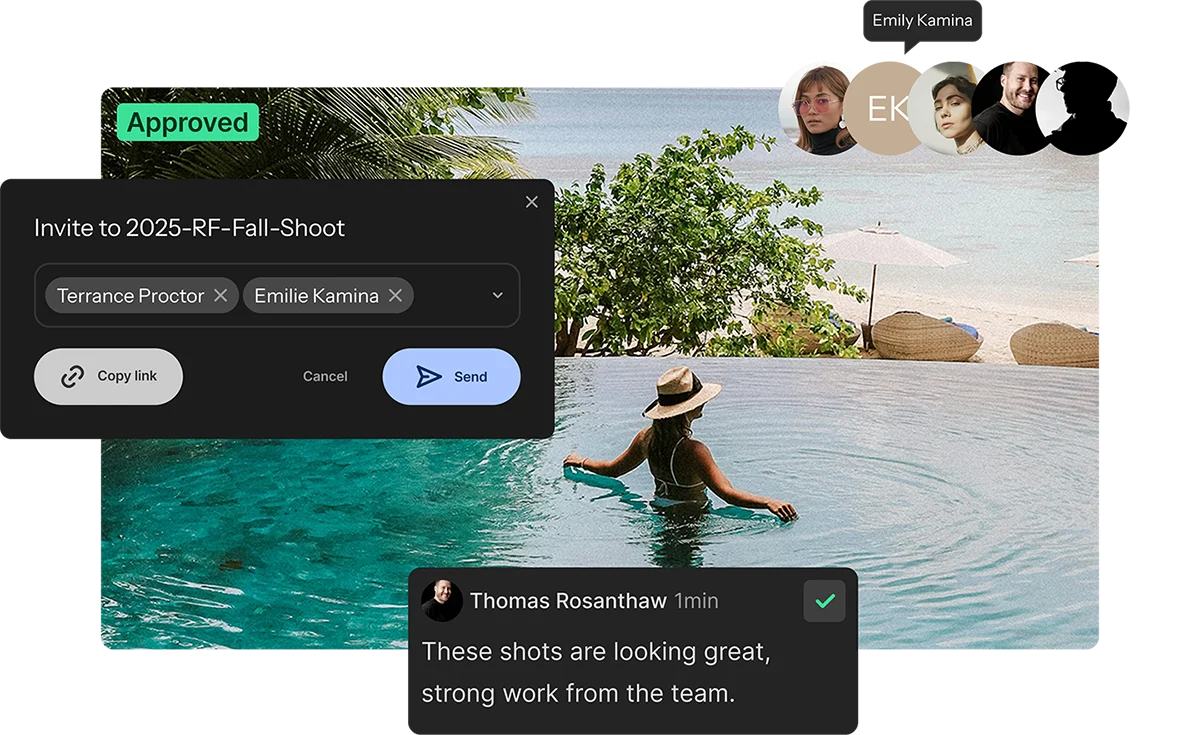The width and height of the screenshot is (1200, 735).
Task: Remove Terrance Proctor with the X icon
Action: tap(221, 295)
